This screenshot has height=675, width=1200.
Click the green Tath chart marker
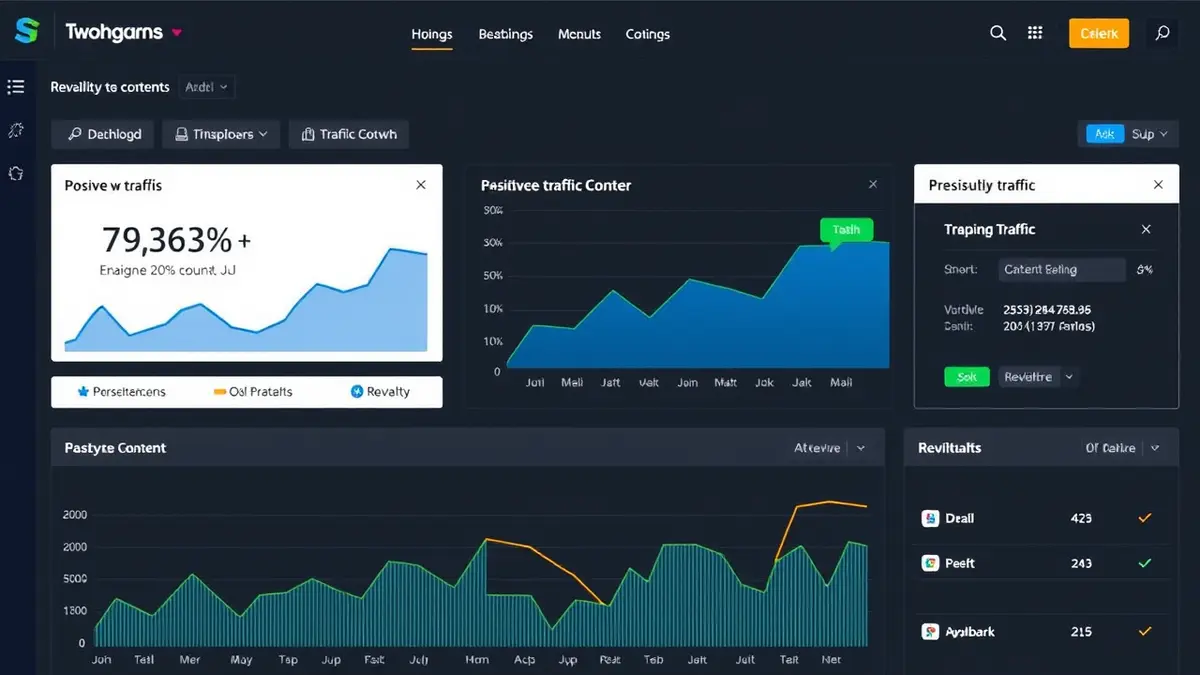[846, 230]
